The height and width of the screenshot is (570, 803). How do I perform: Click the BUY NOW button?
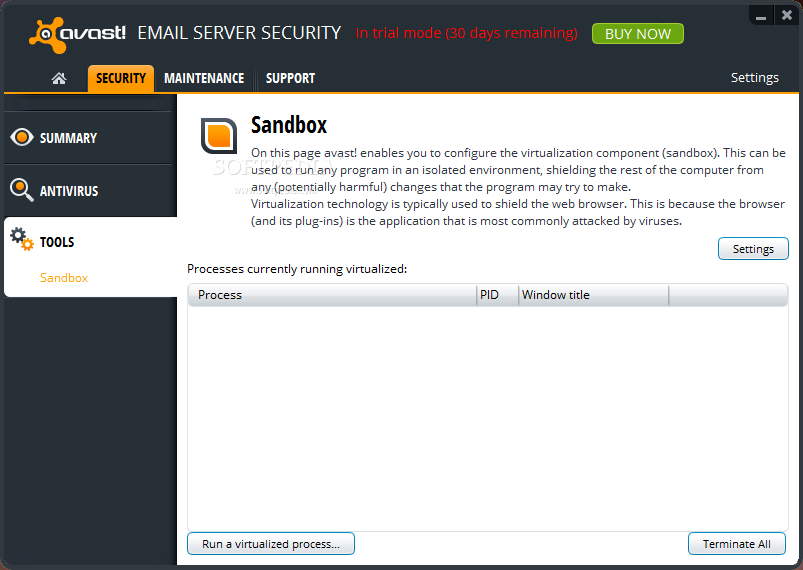(x=638, y=34)
